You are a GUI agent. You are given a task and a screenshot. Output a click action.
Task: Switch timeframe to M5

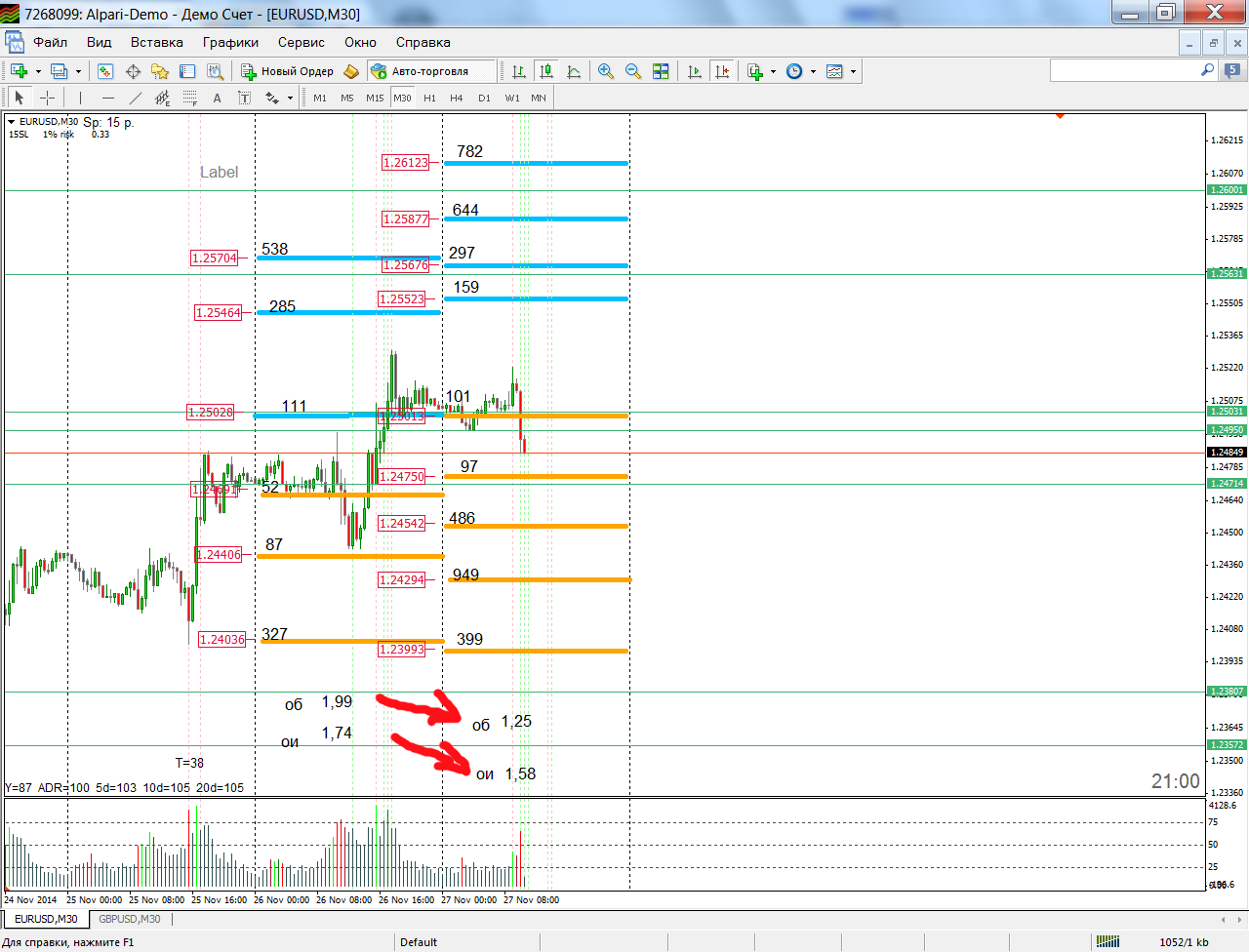347,98
